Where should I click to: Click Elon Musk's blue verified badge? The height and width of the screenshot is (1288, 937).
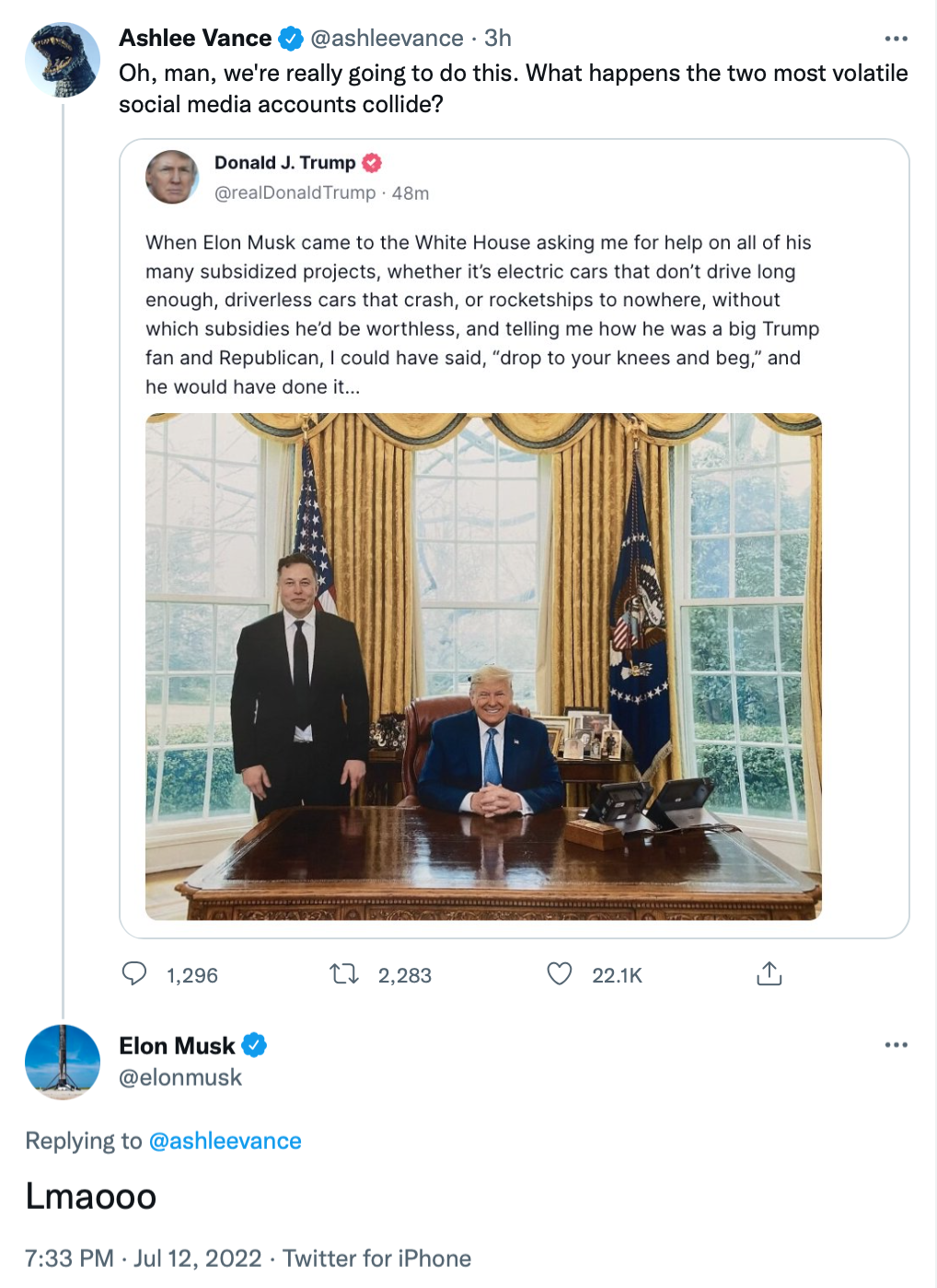[x=254, y=1045]
